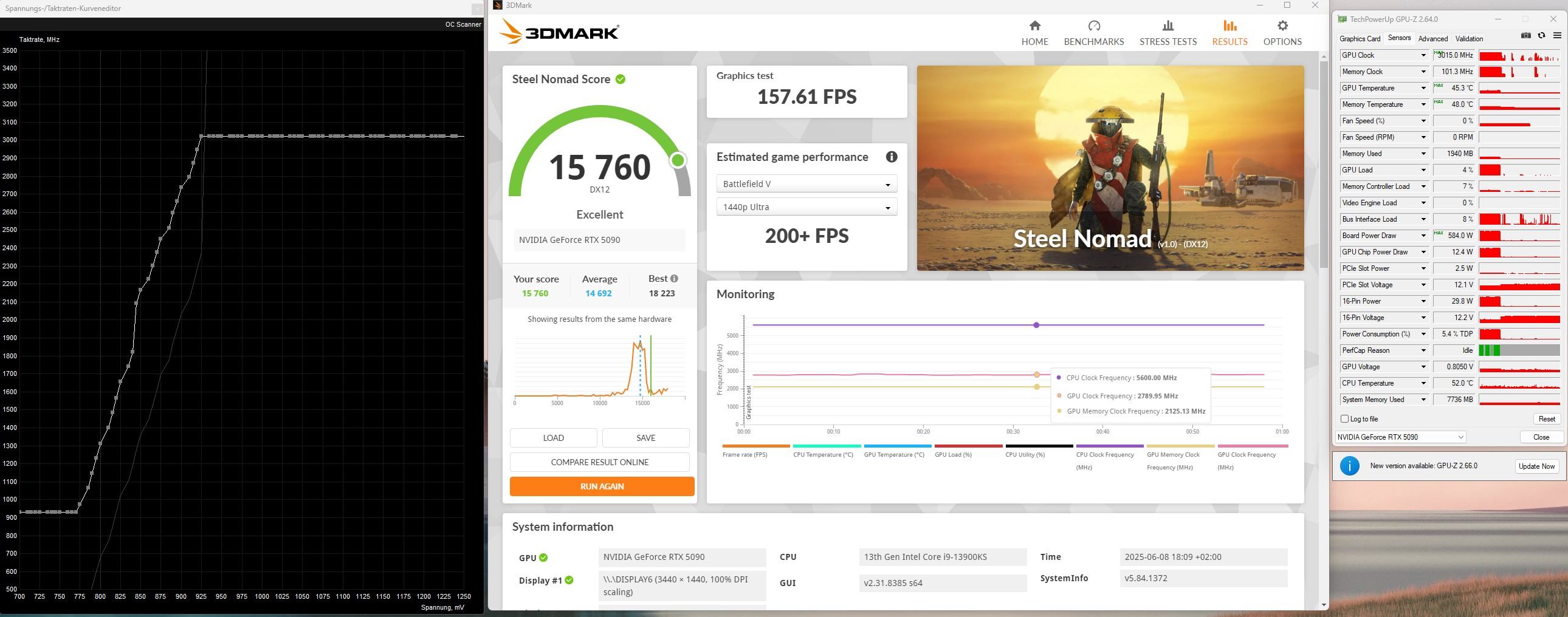Open the OPTIONS tab in 3DMark
Image resolution: width=1568 pixels, height=617 pixels.
click(1282, 33)
